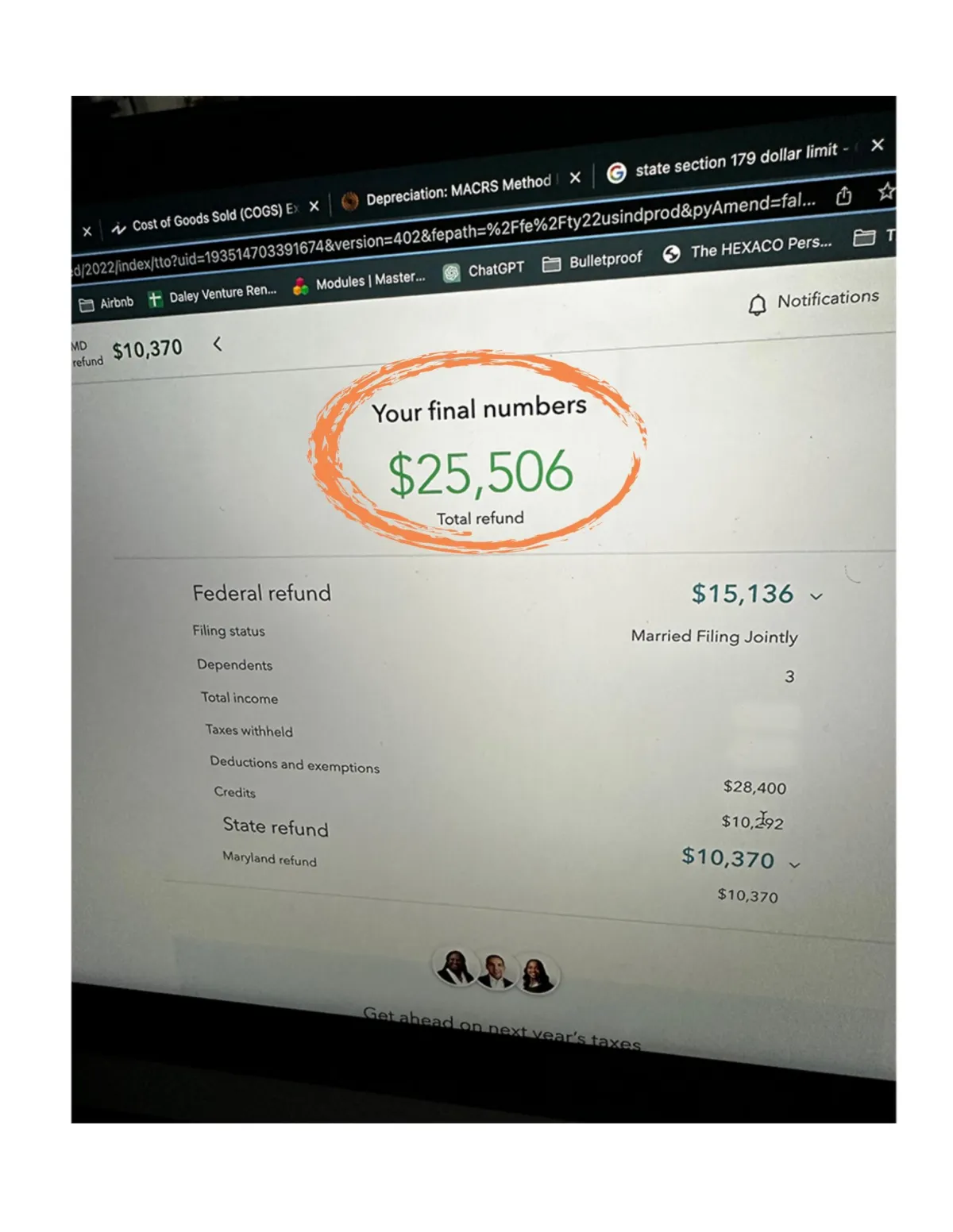Close the Depreciation: MACRS Method tab
Image resolution: width=953 pixels, height=1232 pixels.
[576, 178]
